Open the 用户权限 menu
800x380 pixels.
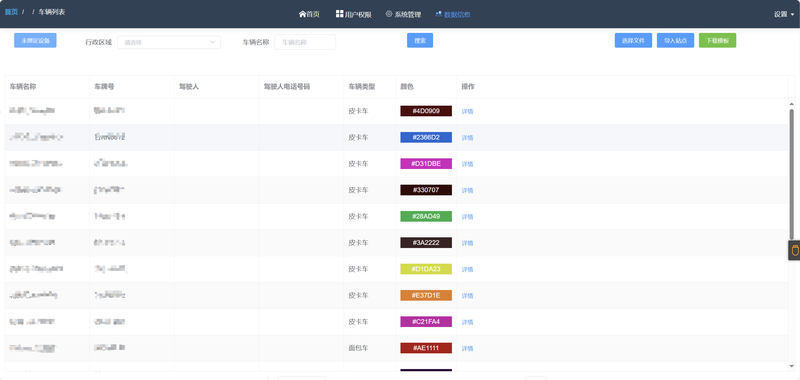point(354,14)
